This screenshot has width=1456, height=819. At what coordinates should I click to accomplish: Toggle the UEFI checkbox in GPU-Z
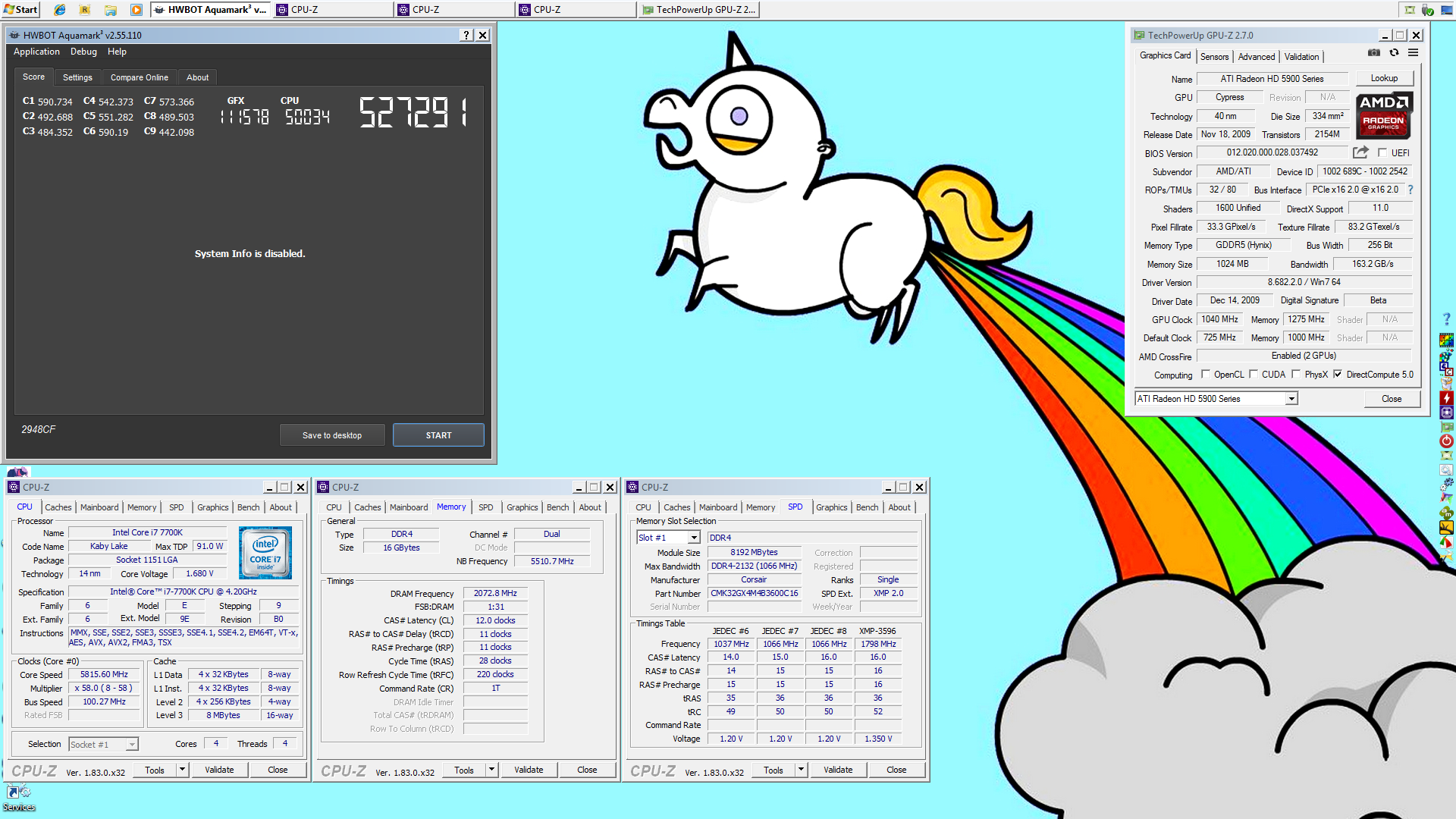(1382, 153)
